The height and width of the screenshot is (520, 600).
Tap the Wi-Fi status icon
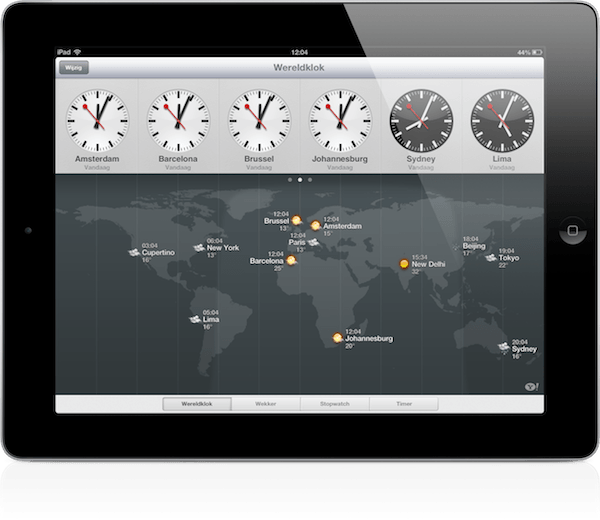77,52
